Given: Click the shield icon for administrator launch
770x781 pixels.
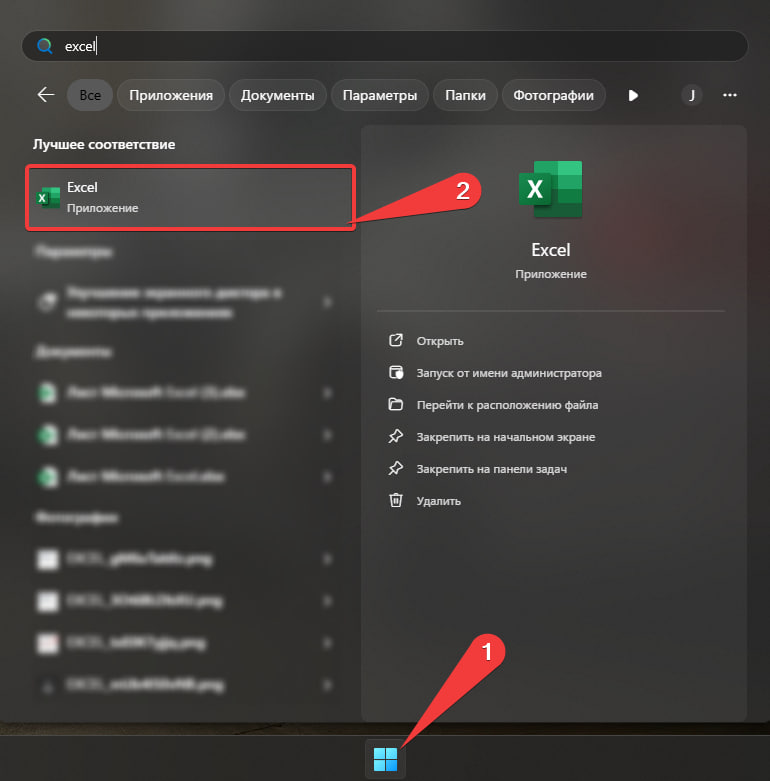Looking at the screenshot, I should 396,373.
